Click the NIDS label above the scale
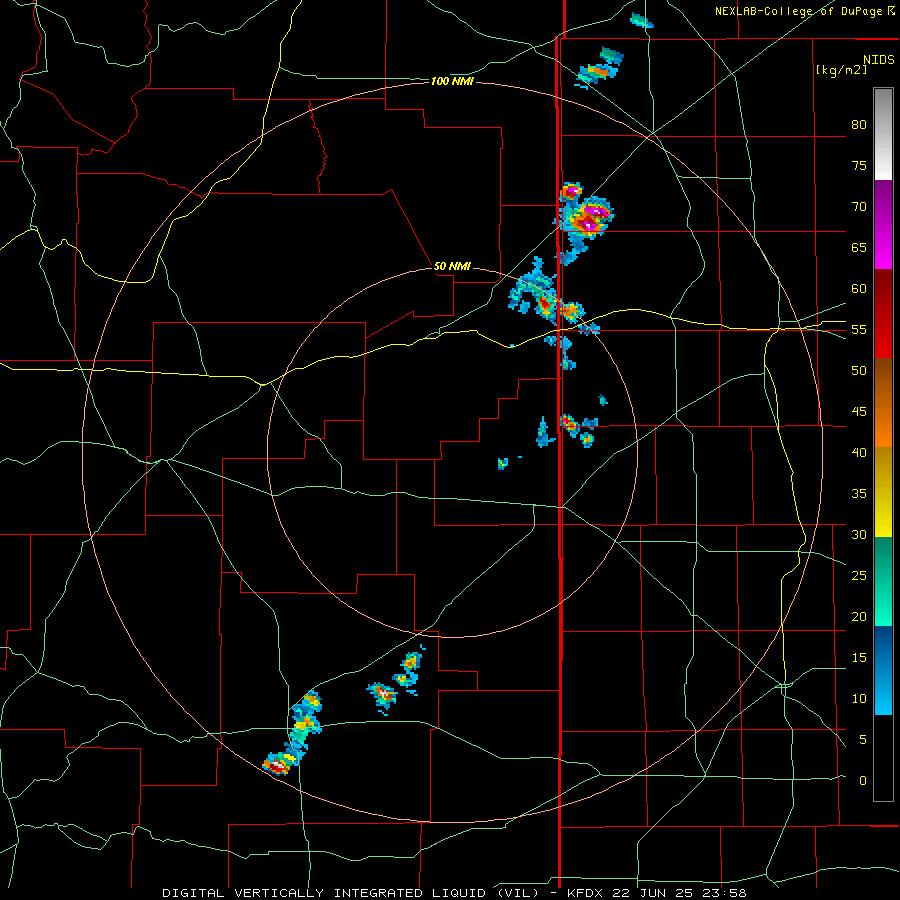 (x=879, y=60)
